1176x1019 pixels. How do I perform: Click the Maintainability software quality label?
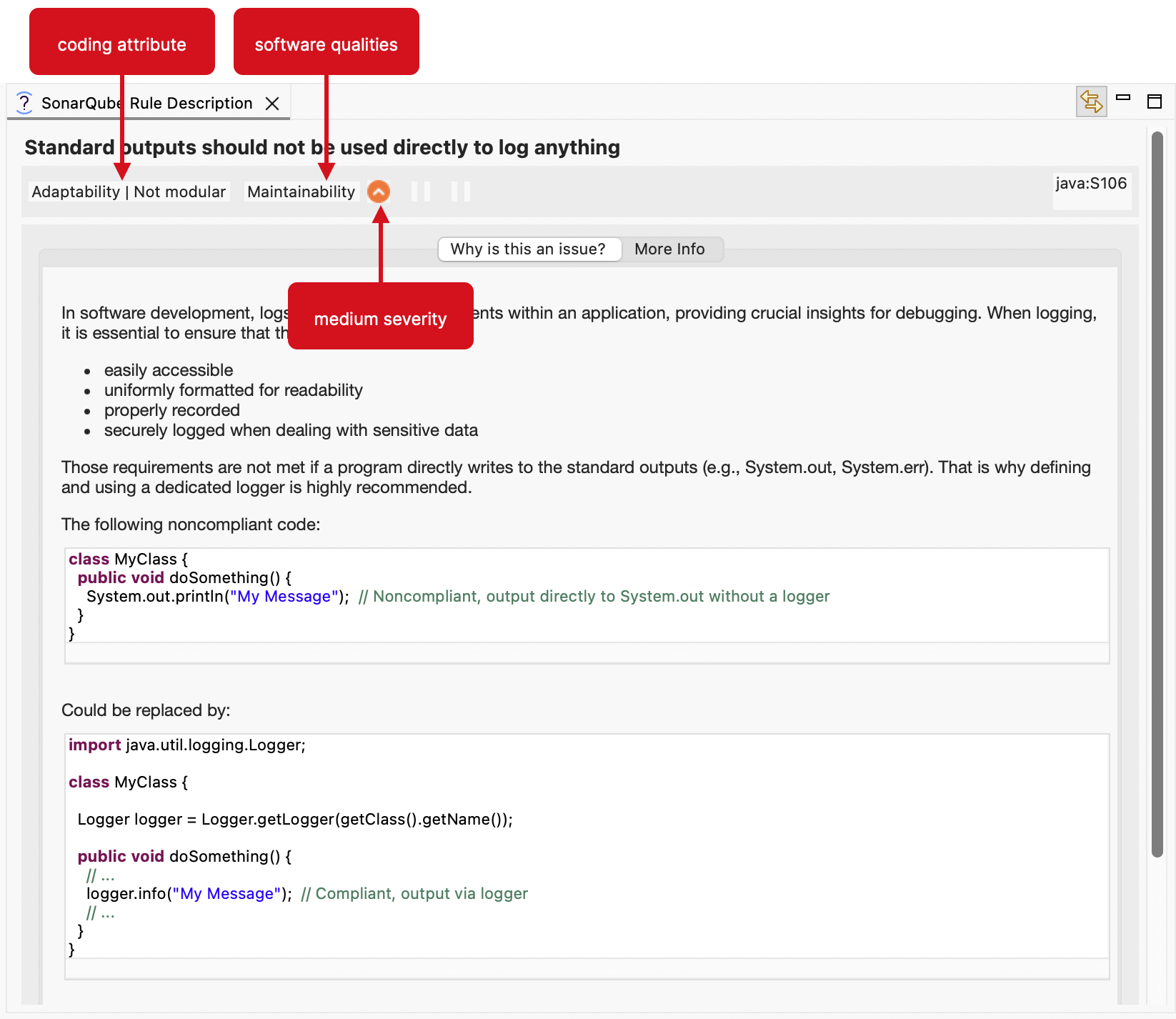(301, 192)
